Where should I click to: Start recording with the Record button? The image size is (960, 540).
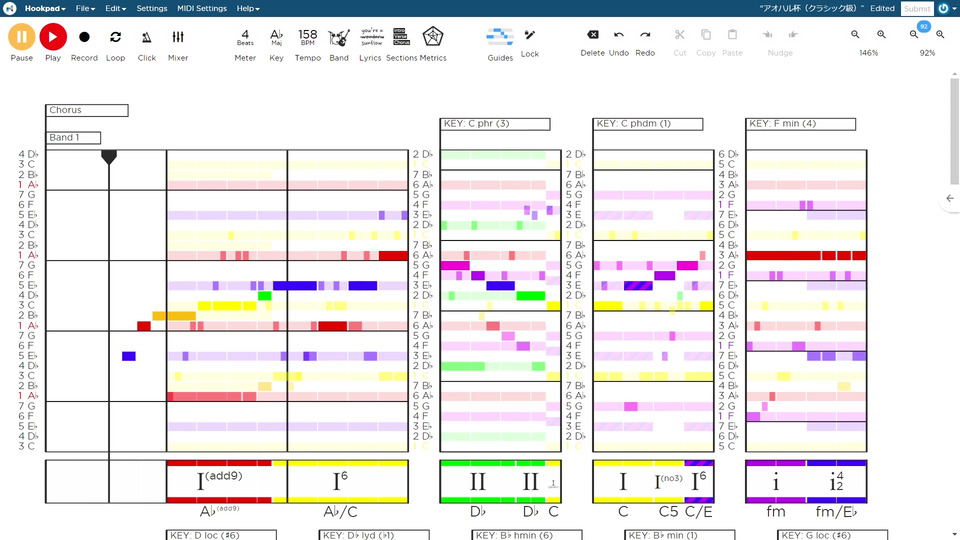pos(84,37)
